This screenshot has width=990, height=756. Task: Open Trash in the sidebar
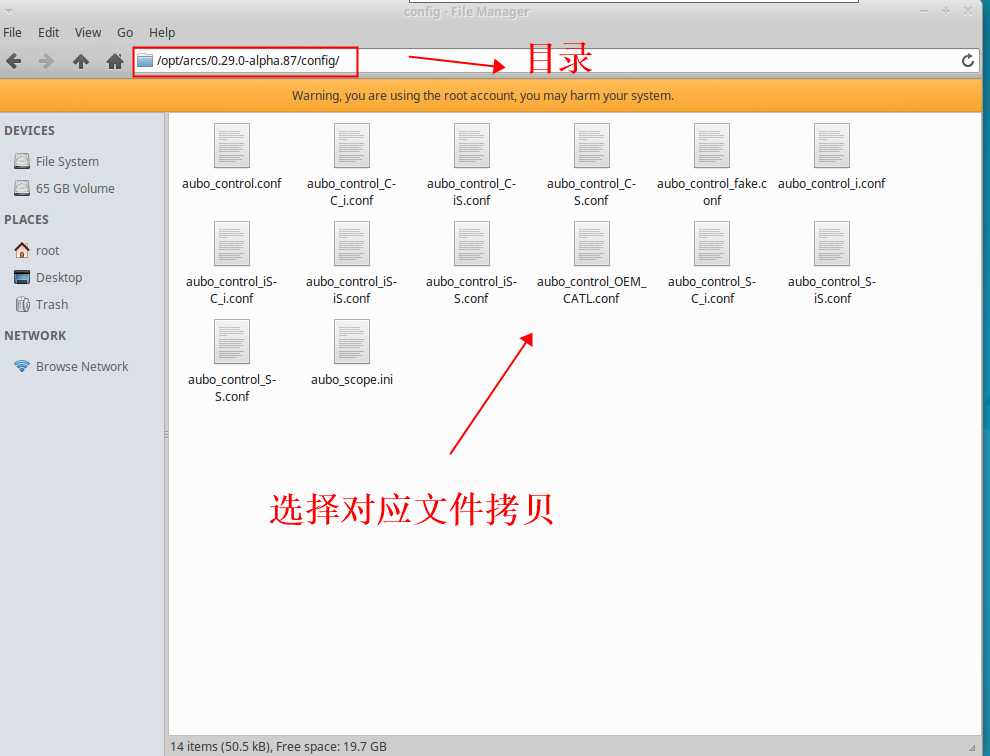41,304
